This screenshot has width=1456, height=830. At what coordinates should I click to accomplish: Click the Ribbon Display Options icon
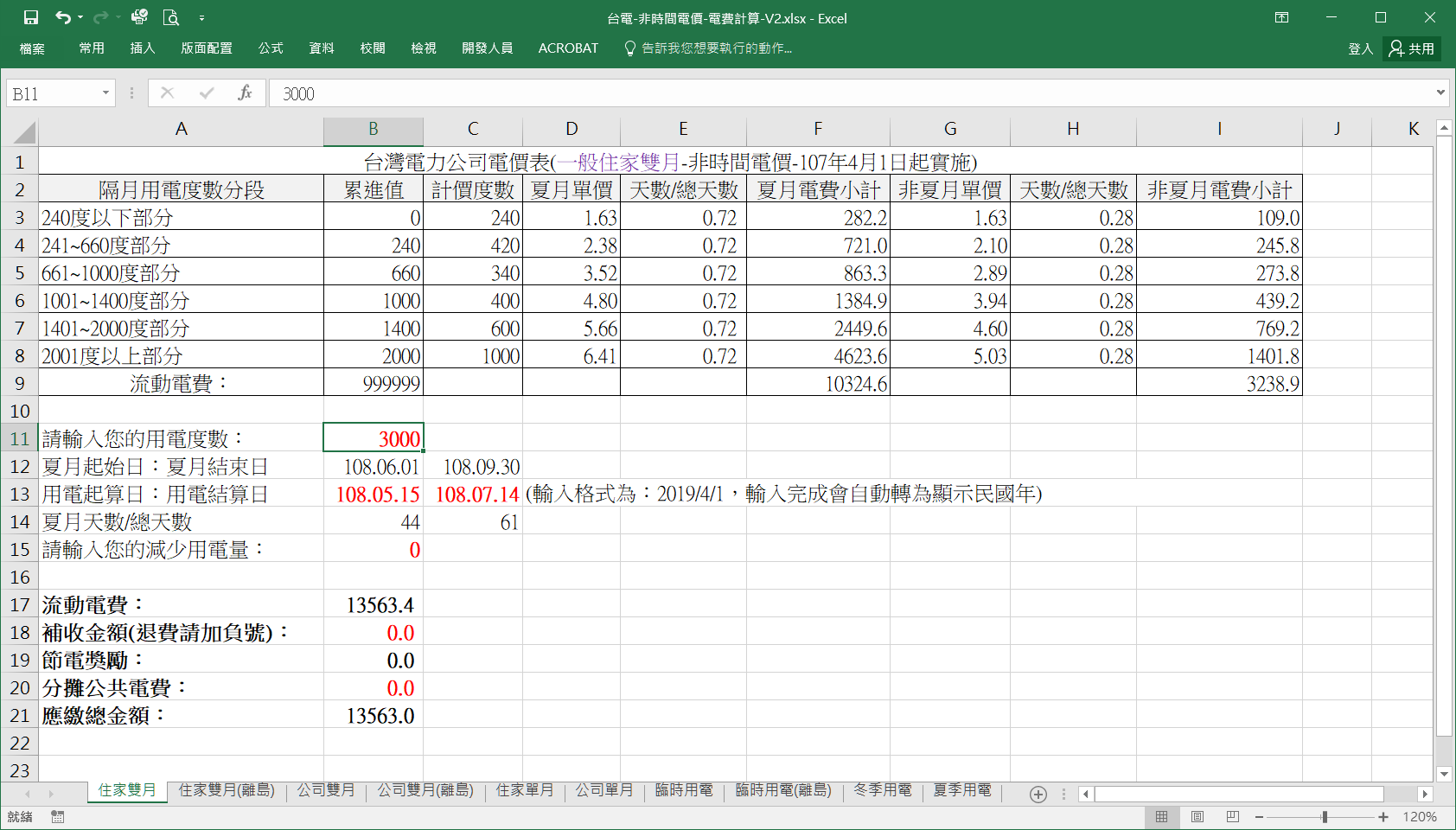1282,17
